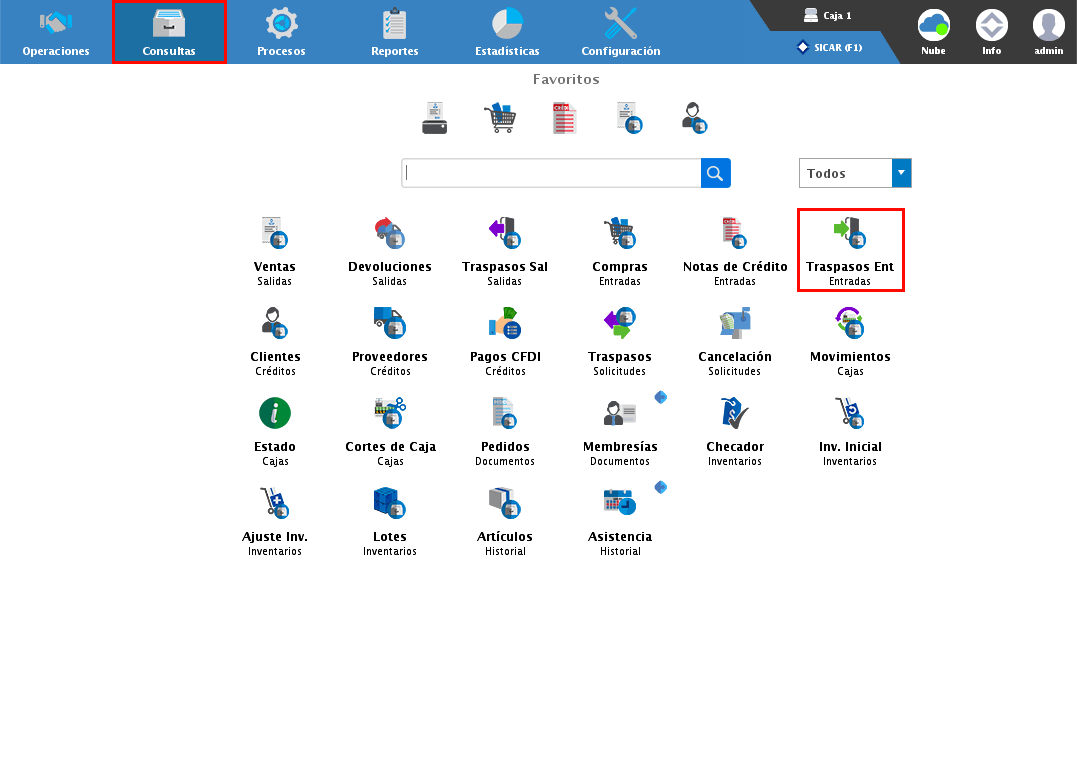Click the Lotes Inventarios icon

click(x=389, y=504)
